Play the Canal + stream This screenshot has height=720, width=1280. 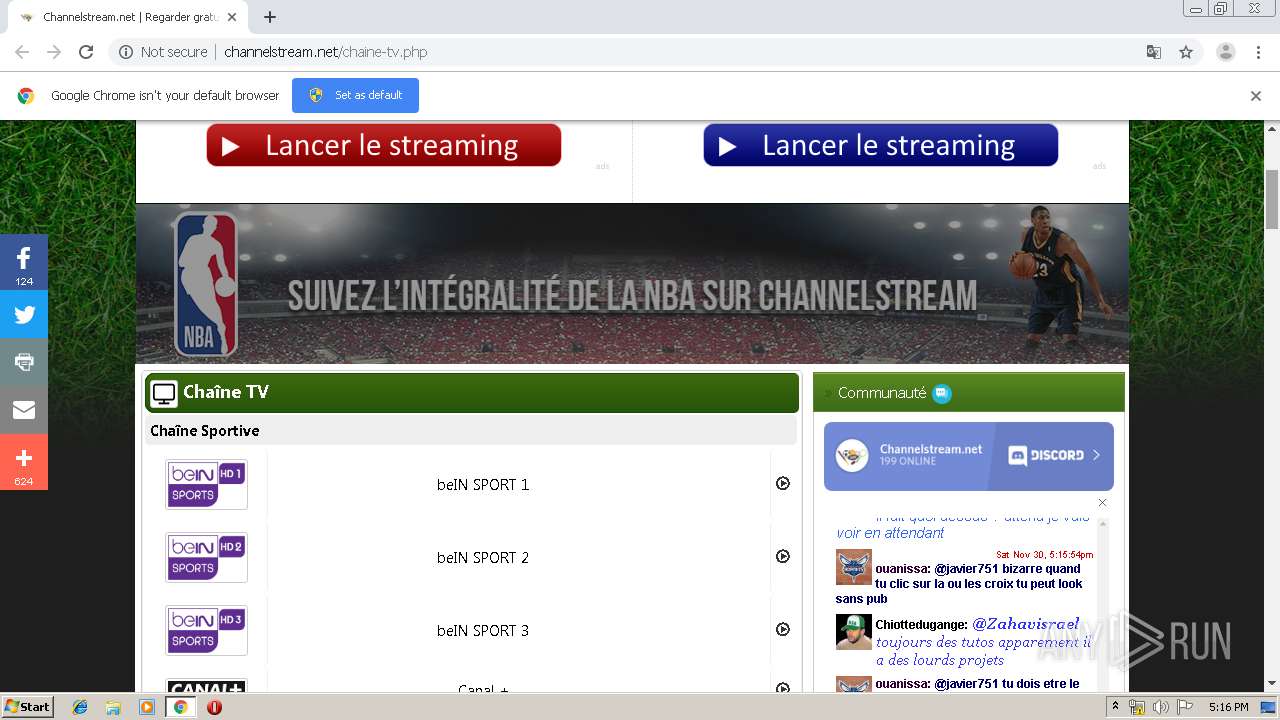point(783,688)
